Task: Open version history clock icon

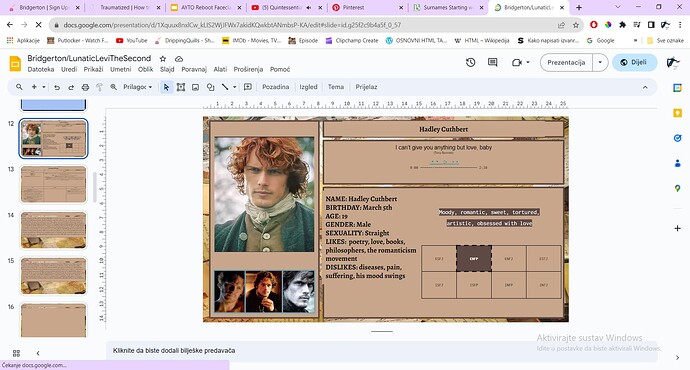Action: (x=470, y=62)
